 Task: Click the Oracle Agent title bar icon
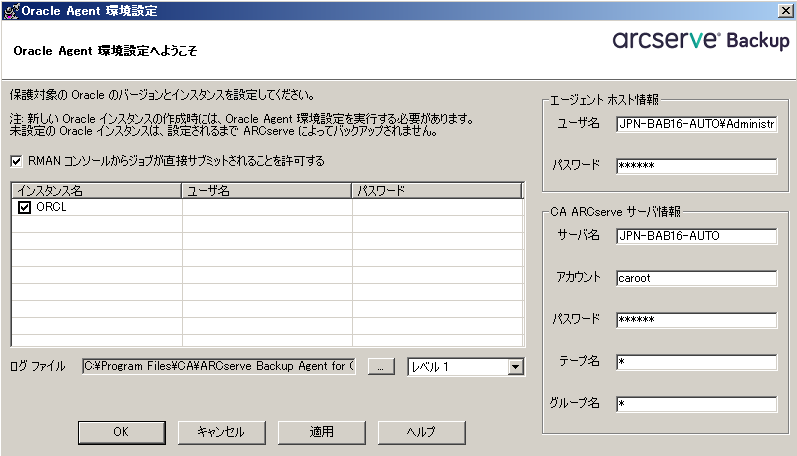tap(11, 11)
